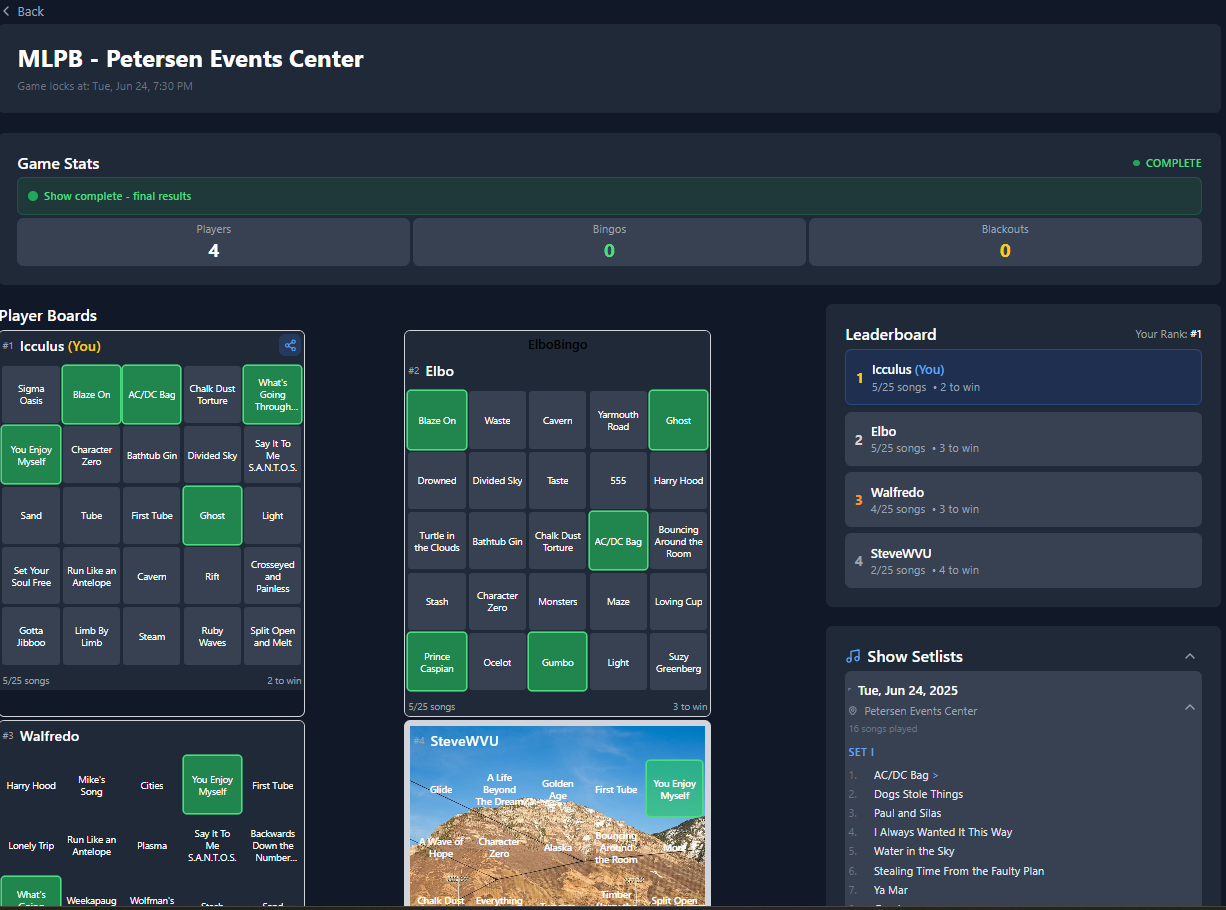Viewport: 1226px width, 910px height.
Task: Click the #2 rank badge on Elbo's board
Action: [x=413, y=370]
